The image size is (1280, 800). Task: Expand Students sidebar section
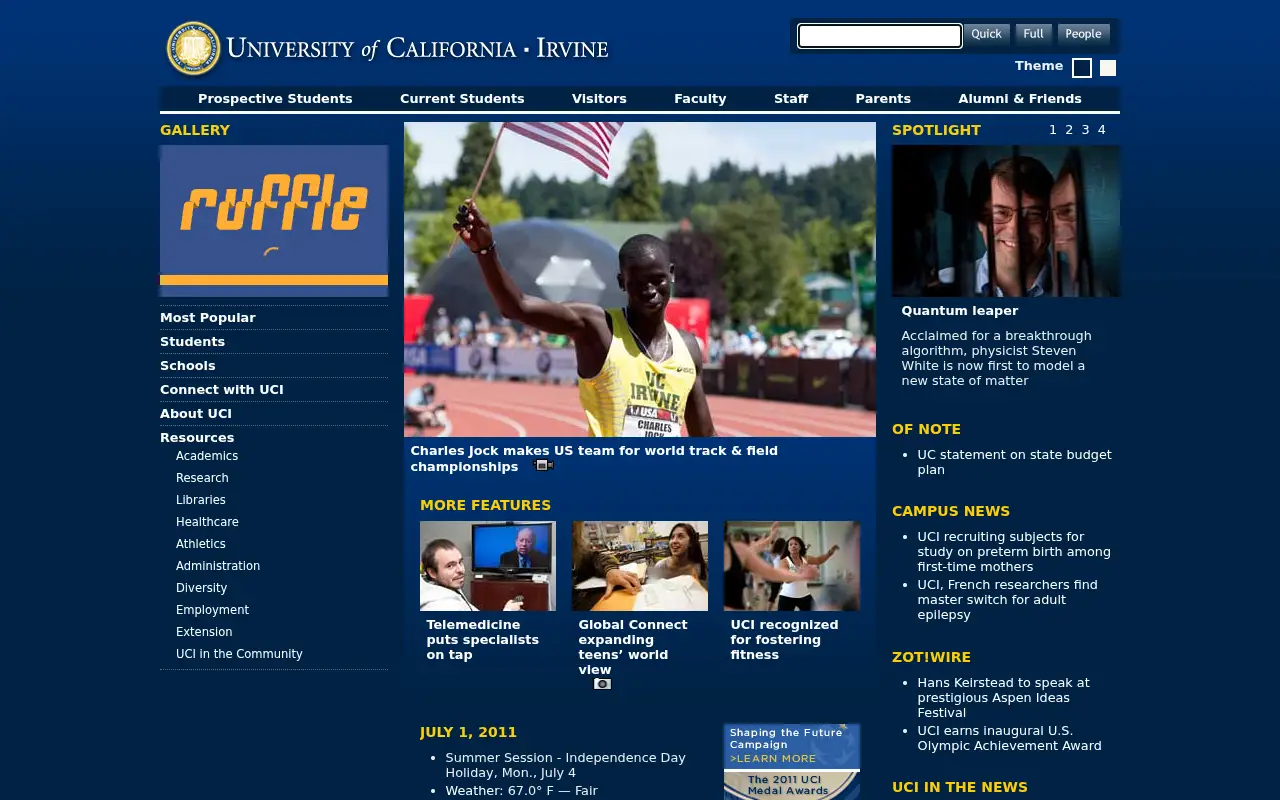click(x=192, y=342)
